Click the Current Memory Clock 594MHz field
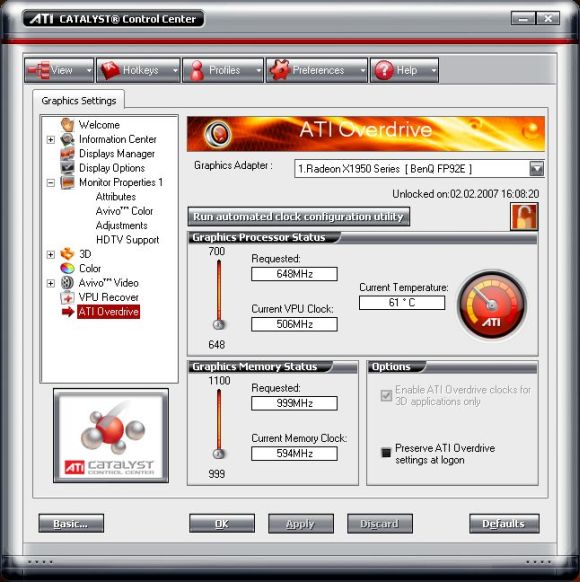 pos(294,454)
